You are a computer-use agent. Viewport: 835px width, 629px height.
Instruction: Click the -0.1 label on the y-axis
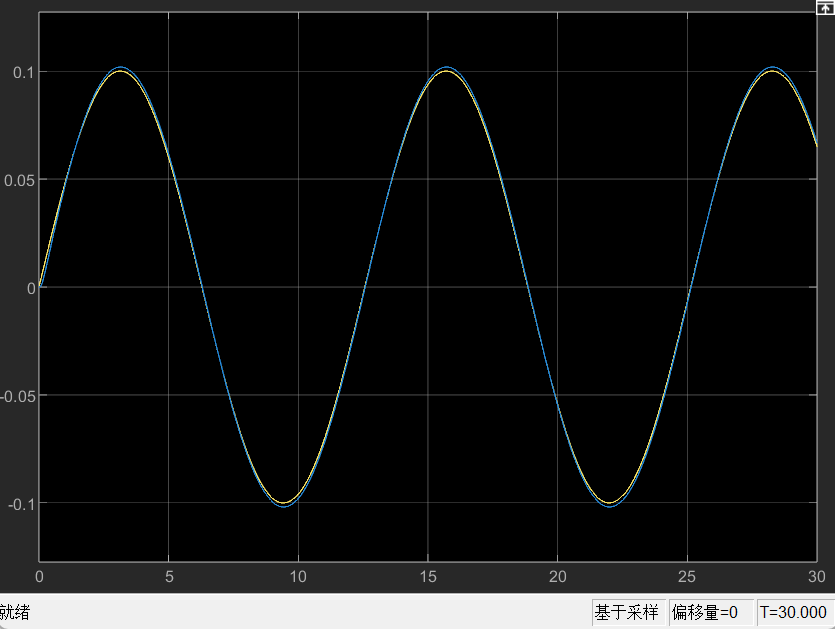[x=20, y=504]
